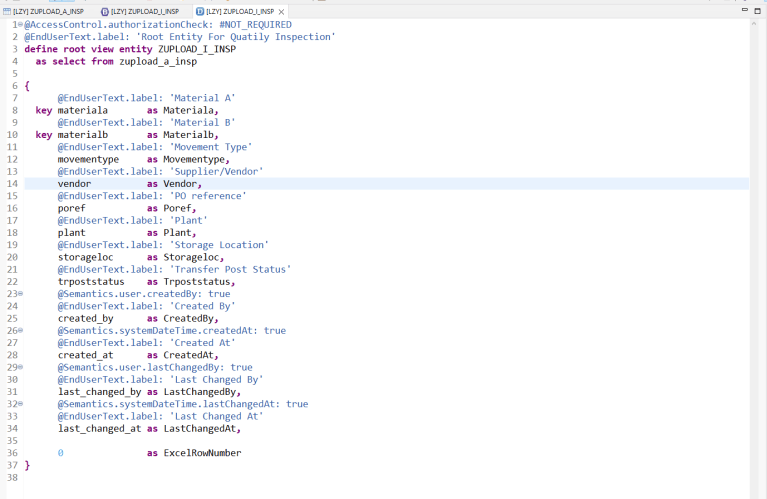Toggle the lastChangedBy fold marker at line 29
The image size is (767, 499).
tap(20, 368)
